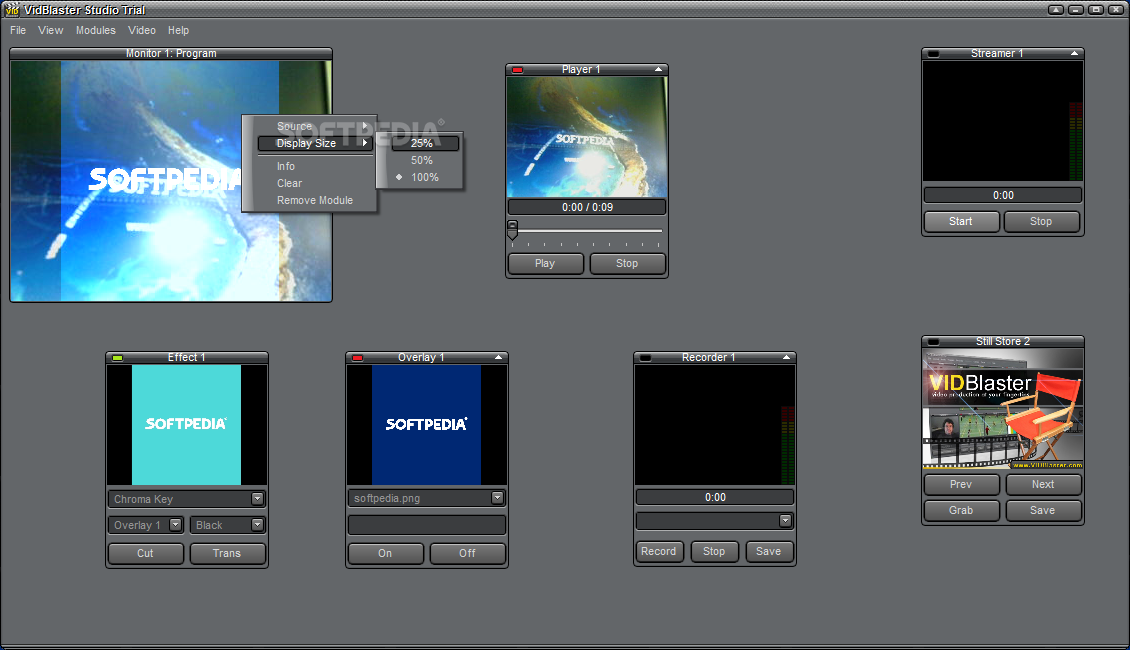Click Start in Streamer 1

click(961, 221)
